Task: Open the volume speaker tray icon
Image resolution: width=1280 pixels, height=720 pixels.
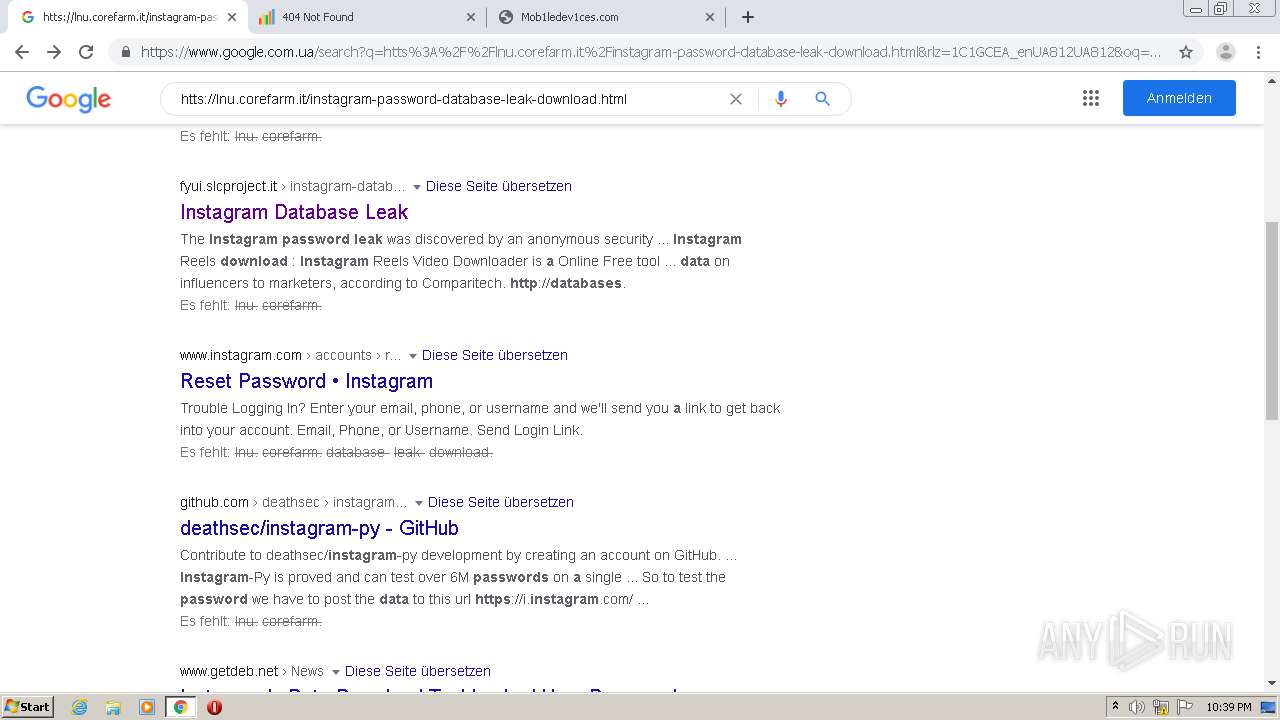Action: [x=1137, y=707]
